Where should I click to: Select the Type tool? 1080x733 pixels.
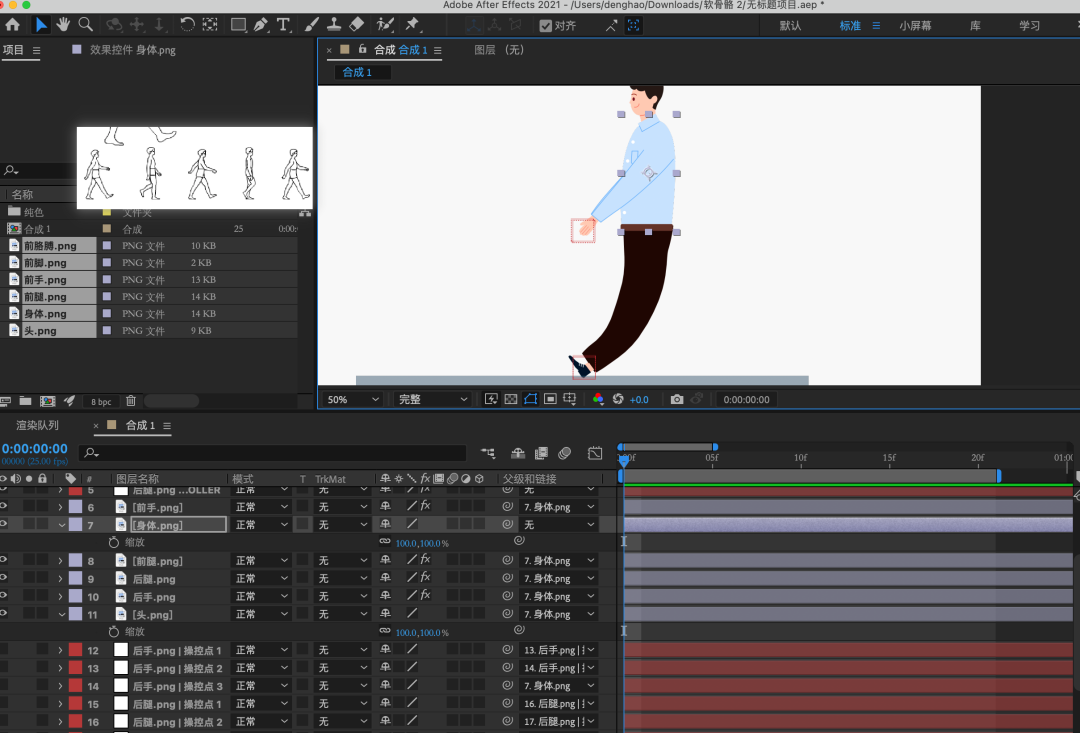coord(284,25)
